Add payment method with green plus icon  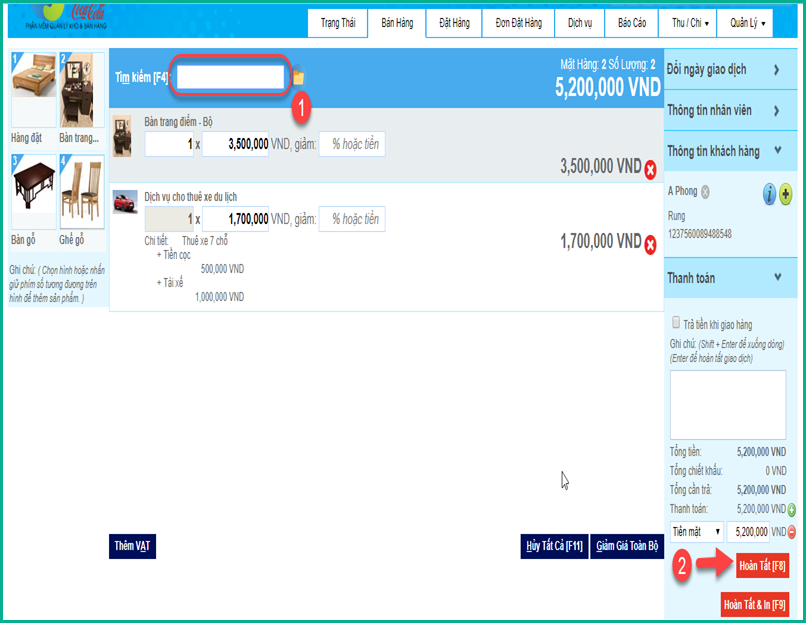(x=791, y=509)
